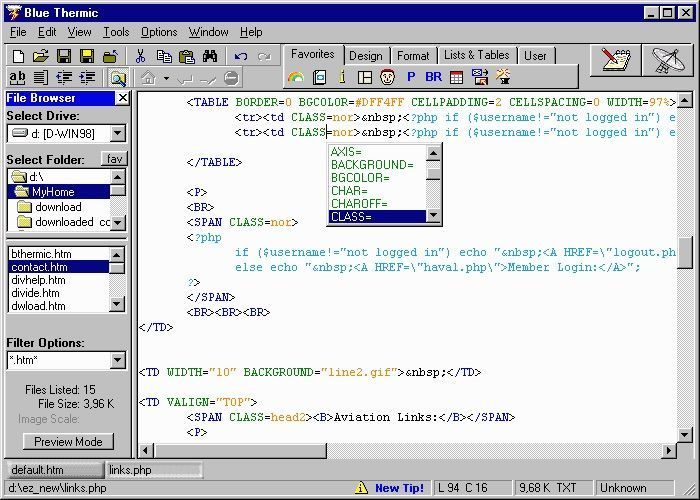Viewport: 700px width, 500px height.
Task: Click the editor vertical scrollbar down arrow
Action: [x=684, y=434]
